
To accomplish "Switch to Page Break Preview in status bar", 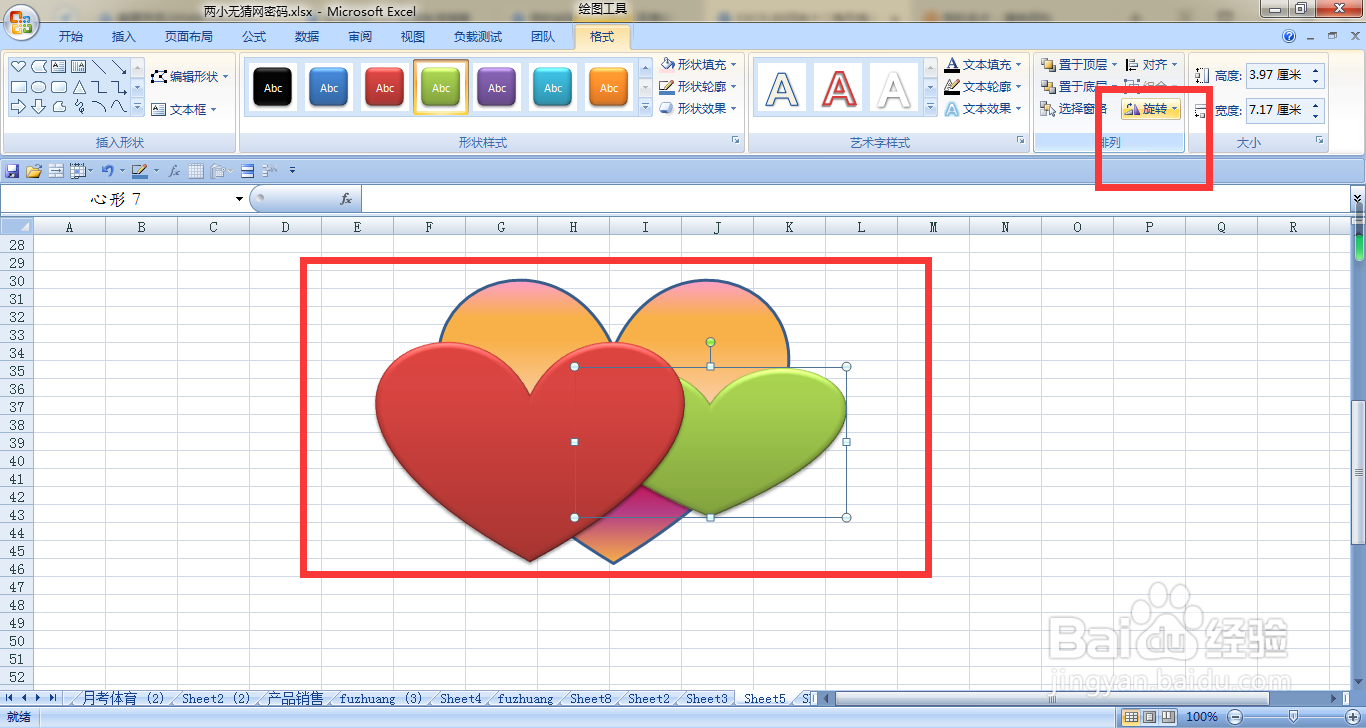I will (1168, 716).
